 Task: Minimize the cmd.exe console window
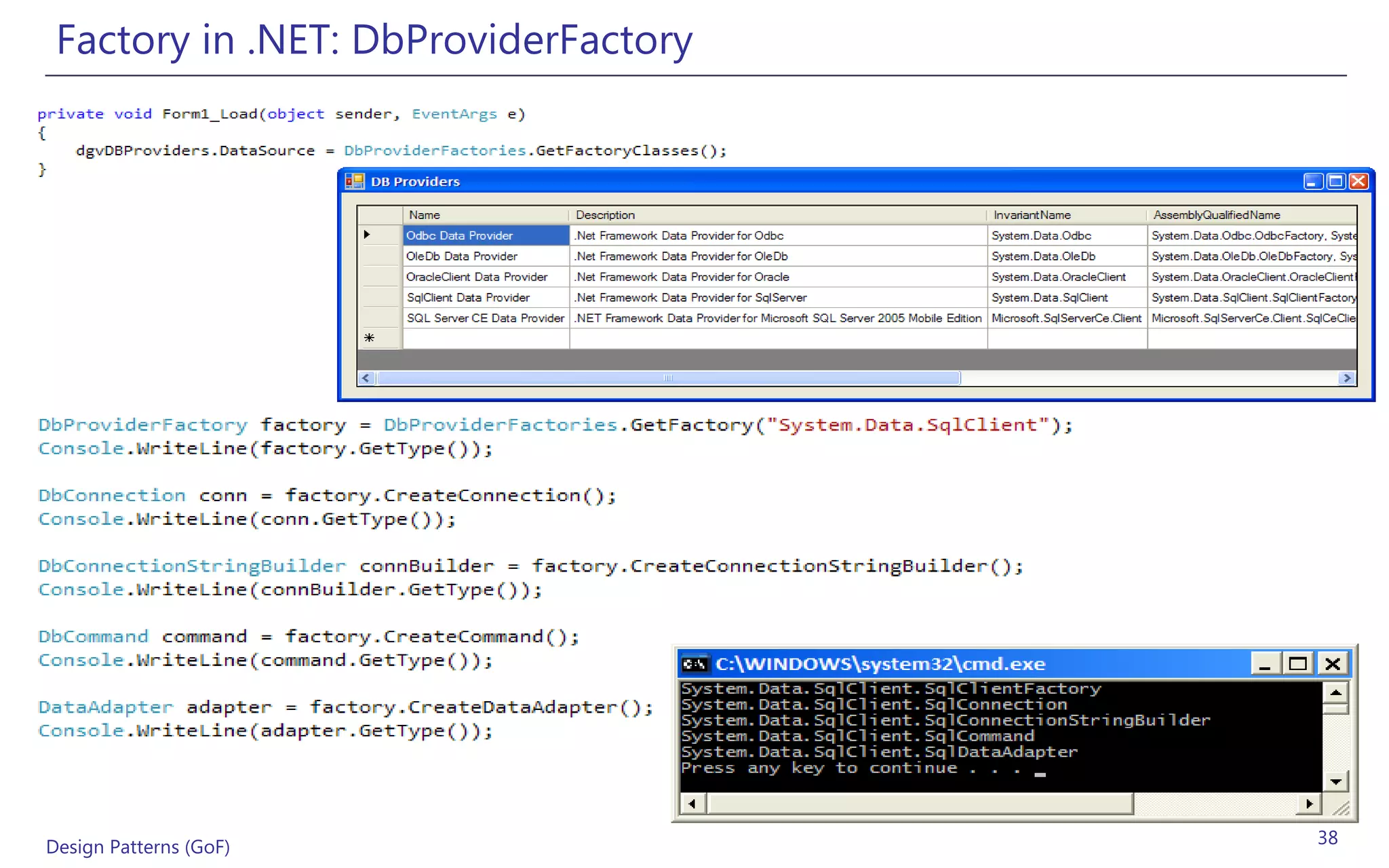click(x=1265, y=664)
